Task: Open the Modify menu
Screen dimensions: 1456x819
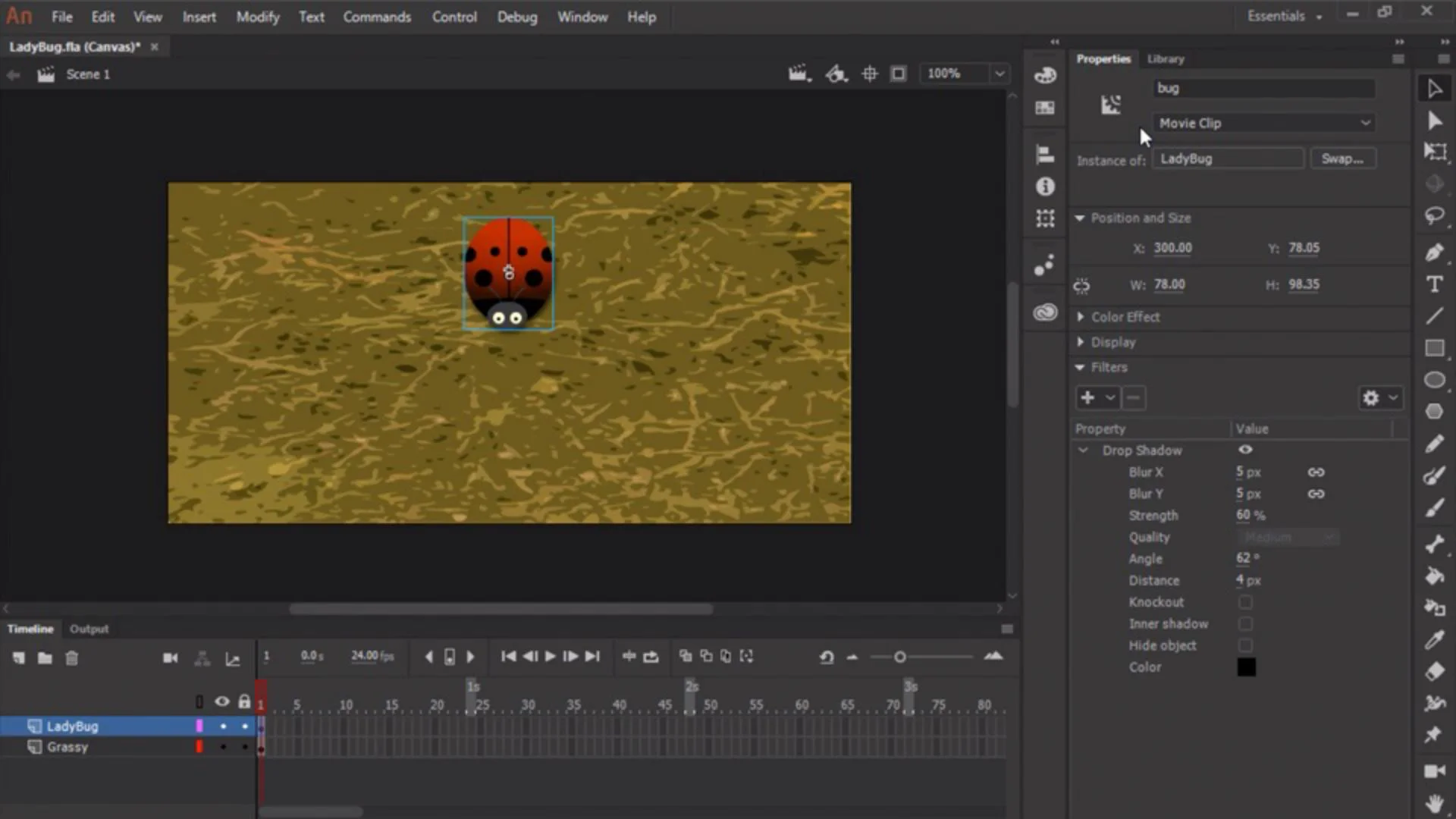Action: coord(257,17)
